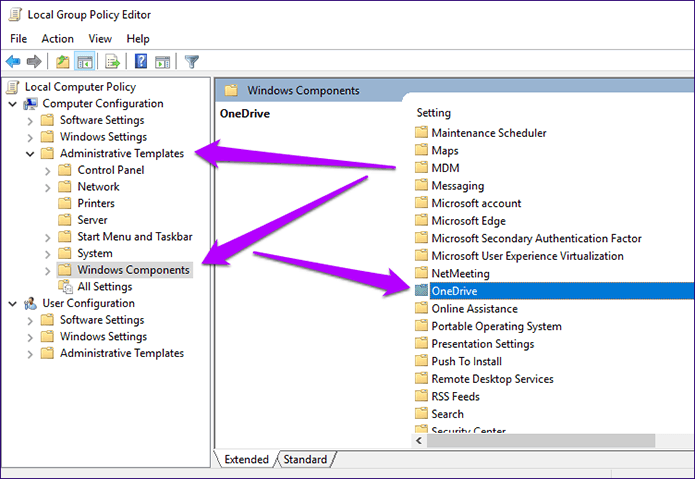695x479 pixels.
Task: Expand the Network node
Action: [47, 188]
